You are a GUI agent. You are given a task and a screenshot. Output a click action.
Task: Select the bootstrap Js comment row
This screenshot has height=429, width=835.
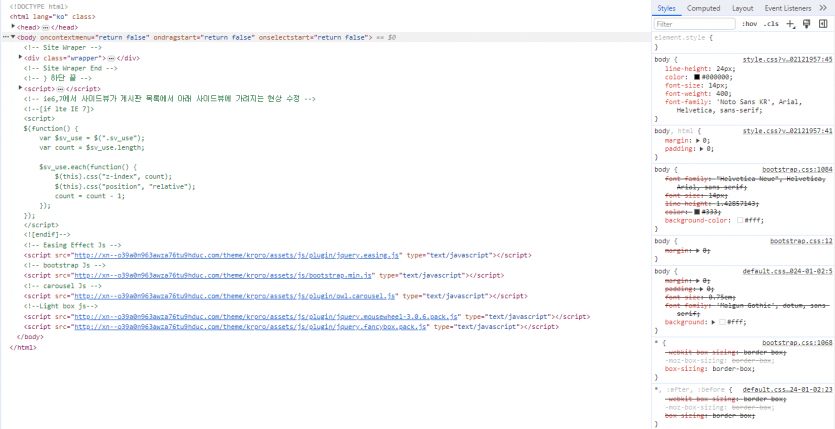click(64, 266)
